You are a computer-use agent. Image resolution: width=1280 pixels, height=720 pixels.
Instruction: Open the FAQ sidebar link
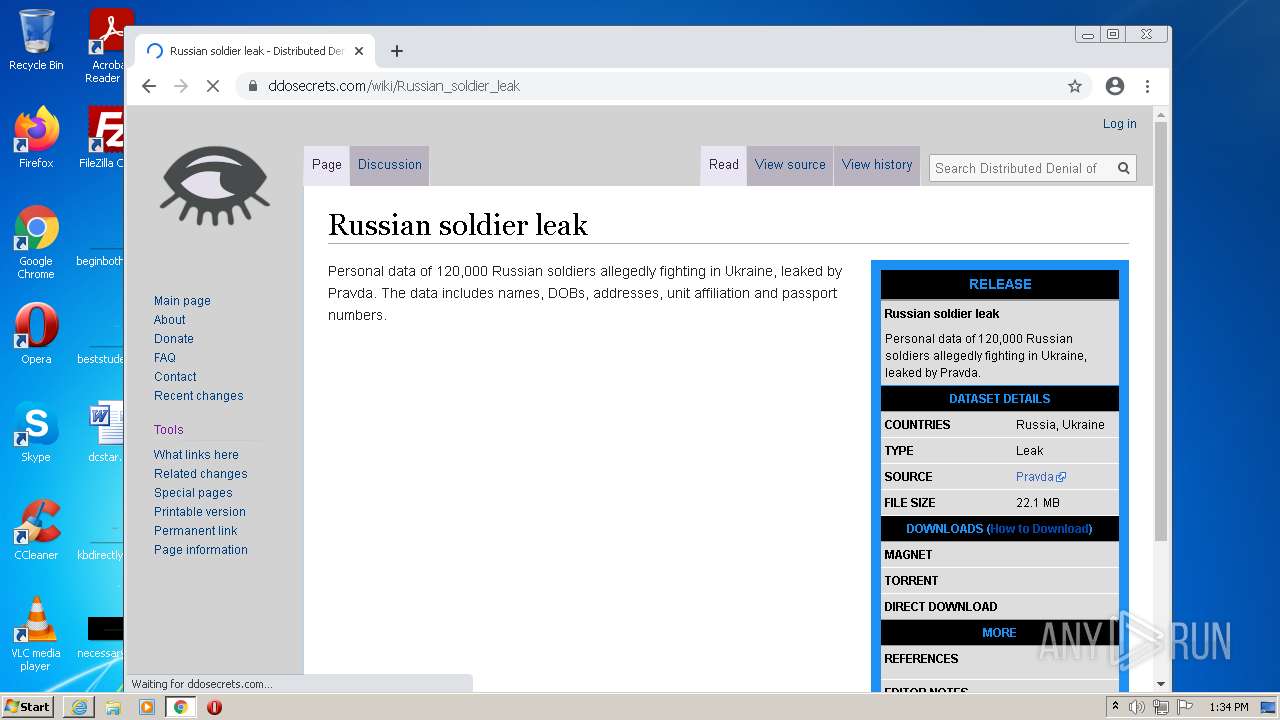[165, 358]
